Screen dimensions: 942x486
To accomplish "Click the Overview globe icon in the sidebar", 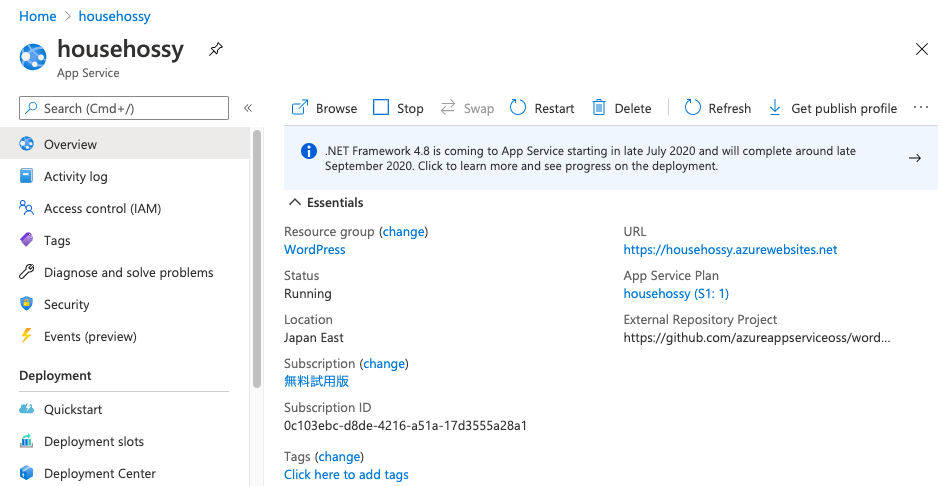I will click(x=26, y=144).
